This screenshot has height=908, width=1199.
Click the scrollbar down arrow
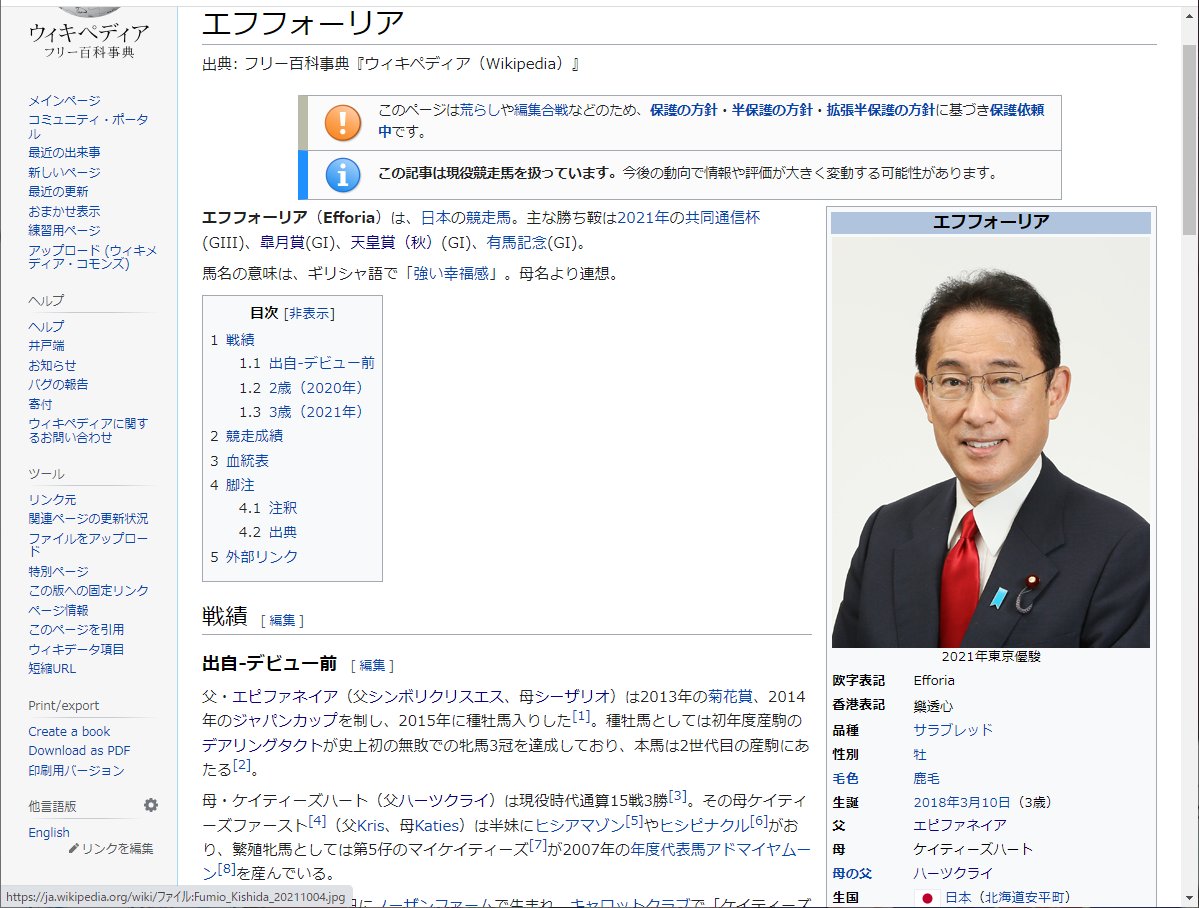click(1190, 898)
